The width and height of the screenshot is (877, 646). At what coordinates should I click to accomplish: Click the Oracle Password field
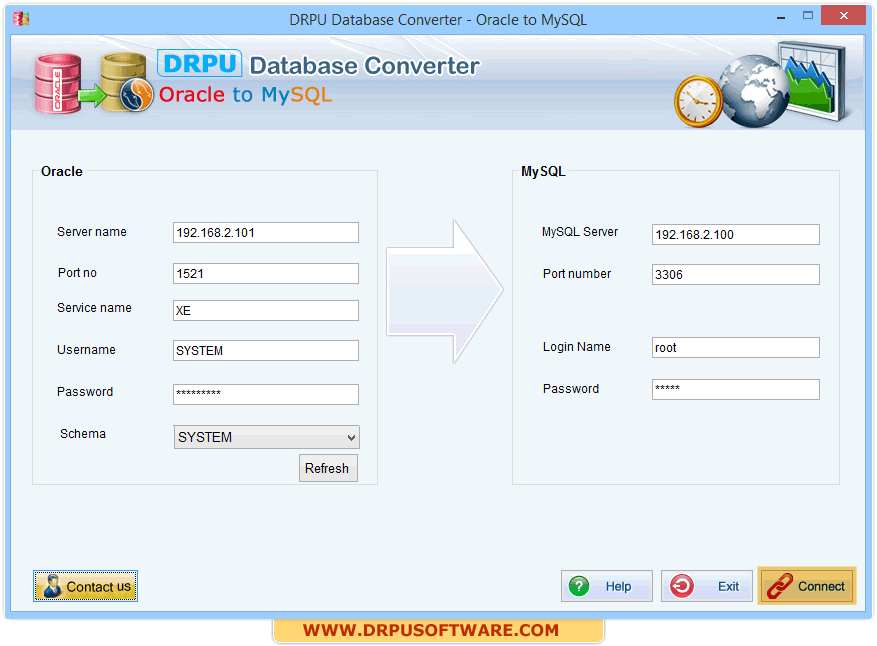(266, 394)
